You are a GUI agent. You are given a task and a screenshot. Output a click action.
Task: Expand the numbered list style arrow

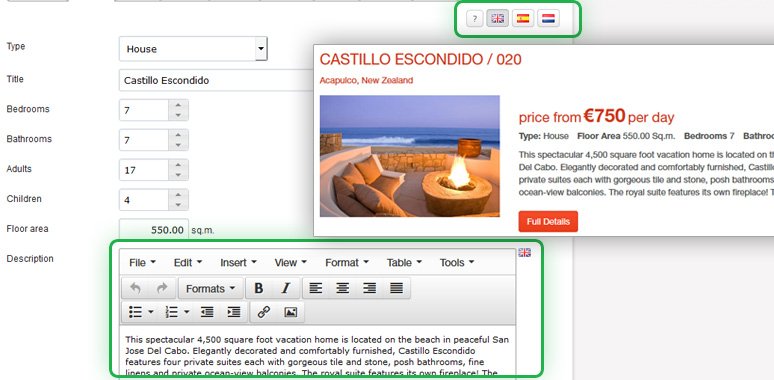pos(187,312)
